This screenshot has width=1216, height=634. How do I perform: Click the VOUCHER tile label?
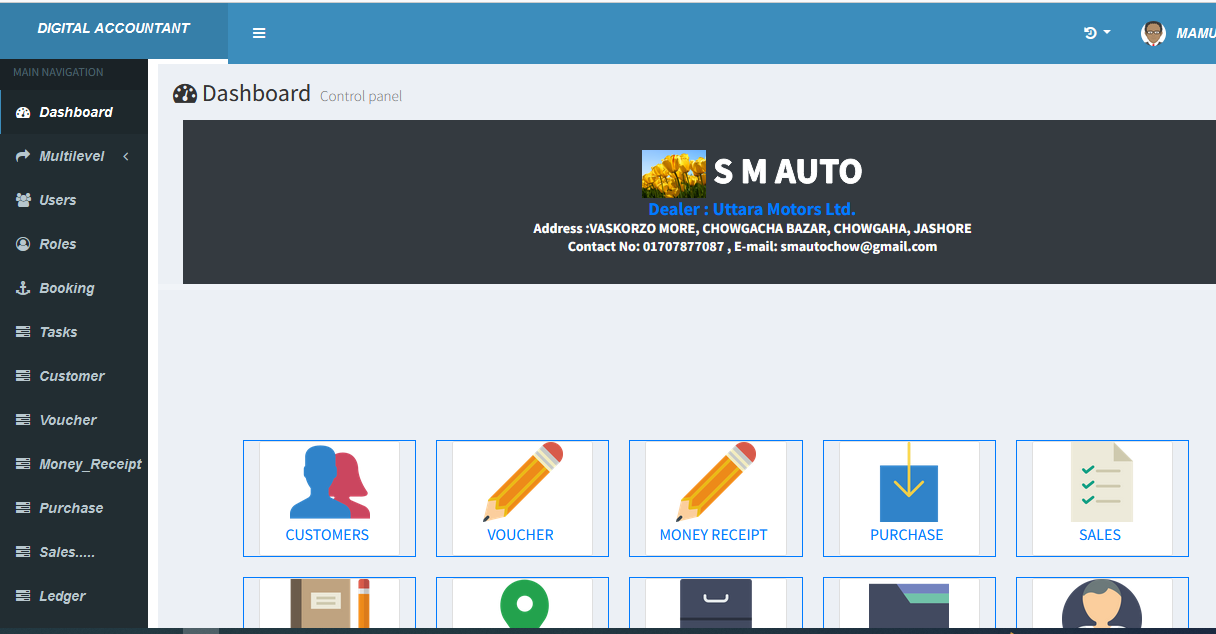(x=520, y=535)
